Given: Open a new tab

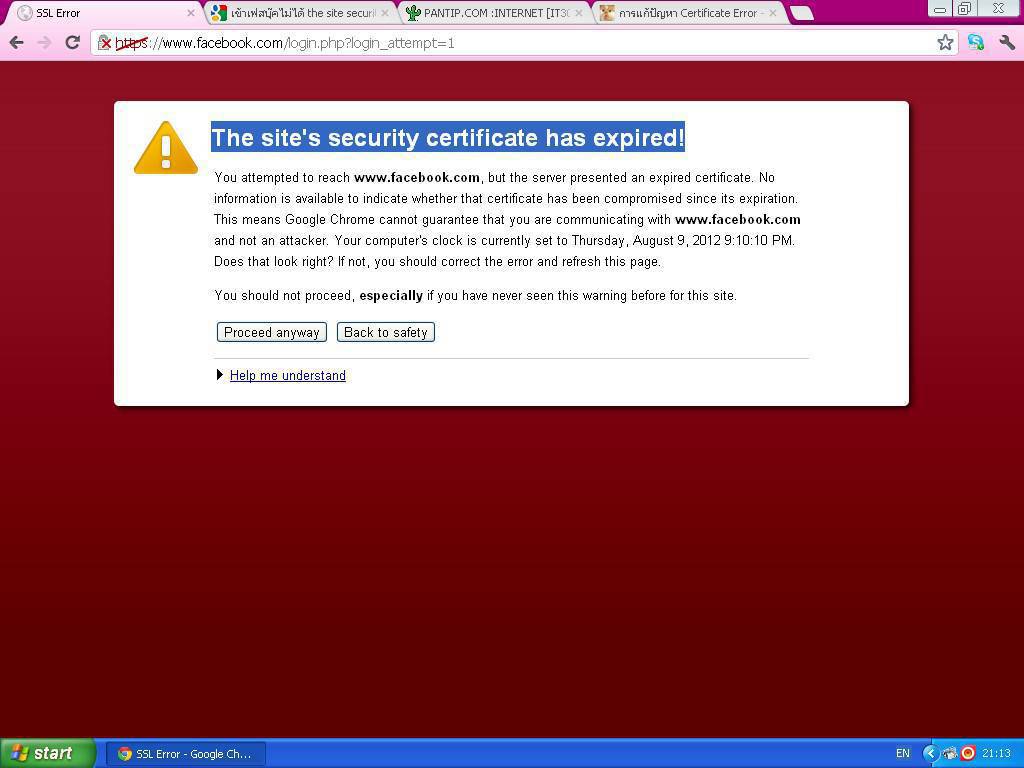Looking at the screenshot, I should coord(801,13).
